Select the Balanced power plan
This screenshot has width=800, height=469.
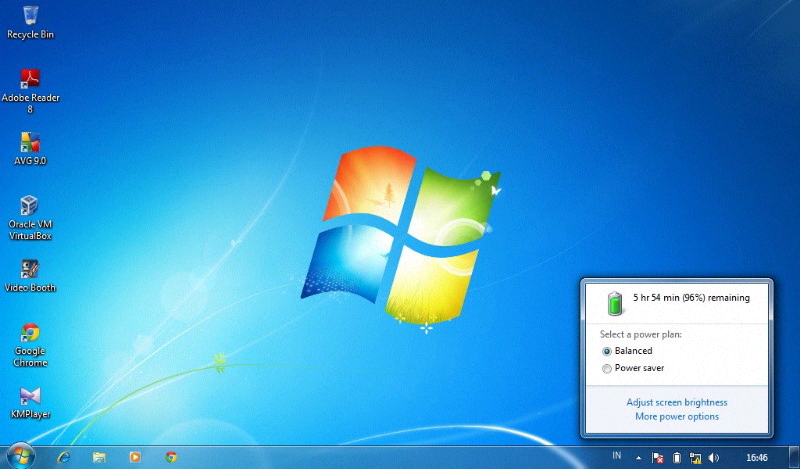coord(628,351)
